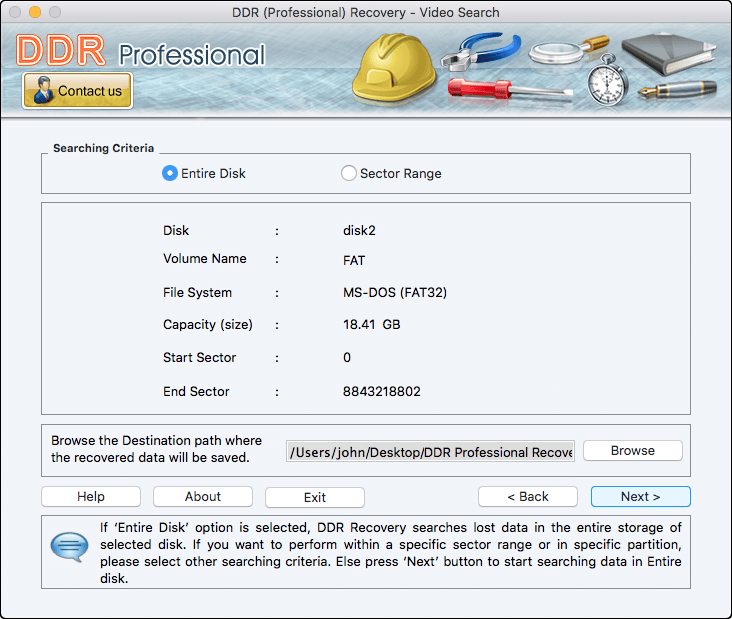
Task: Open the About dialog
Action: click(203, 496)
